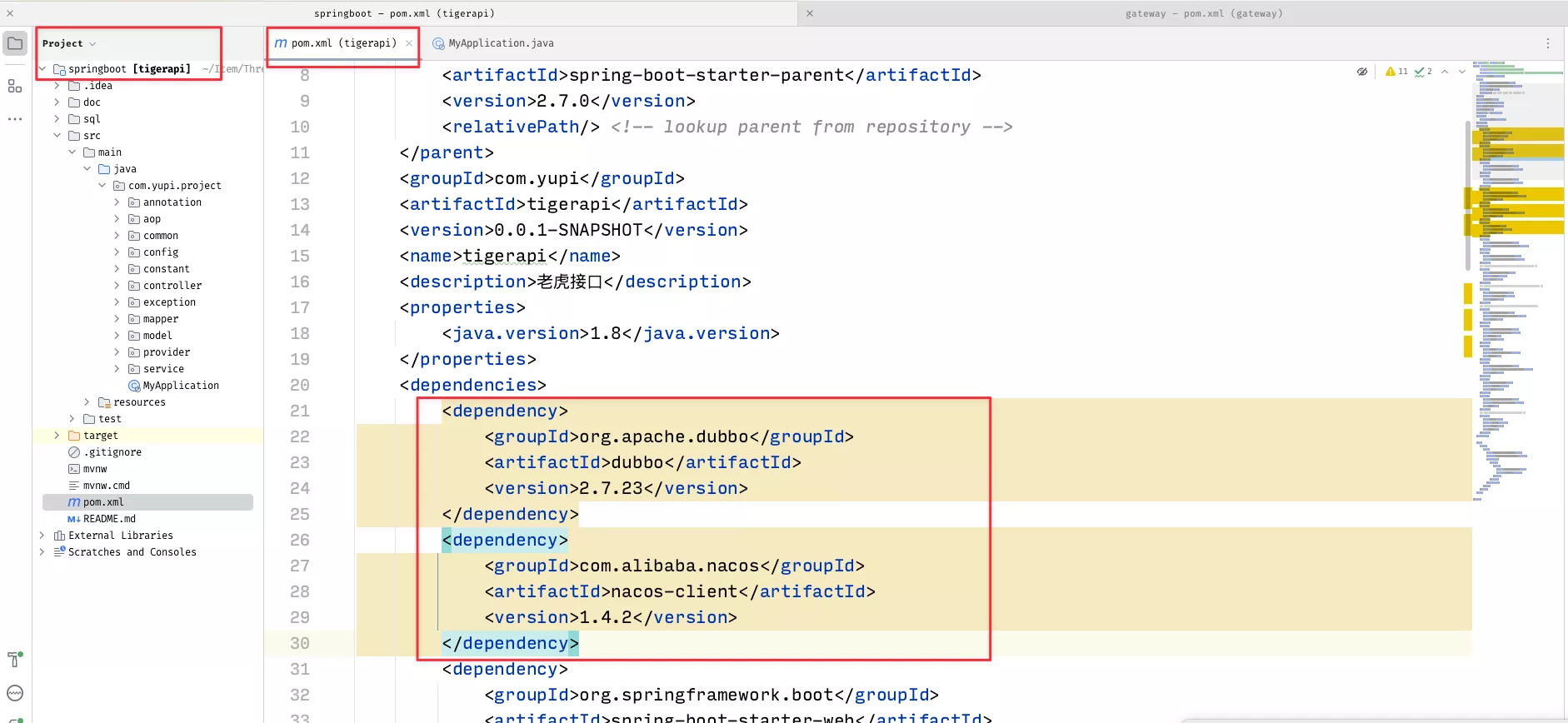Screen dimensions: 1568x723
Task: Select the config package
Action: coord(161,252)
